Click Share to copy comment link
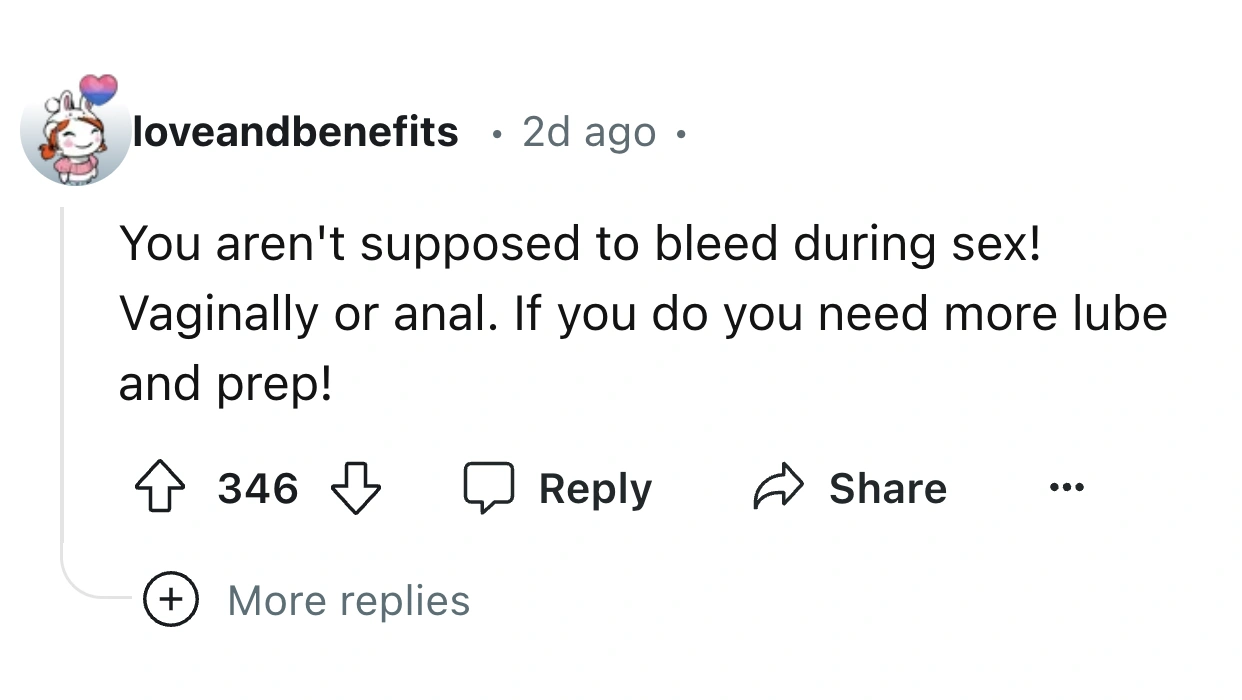The image size is (1242, 700). point(886,488)
